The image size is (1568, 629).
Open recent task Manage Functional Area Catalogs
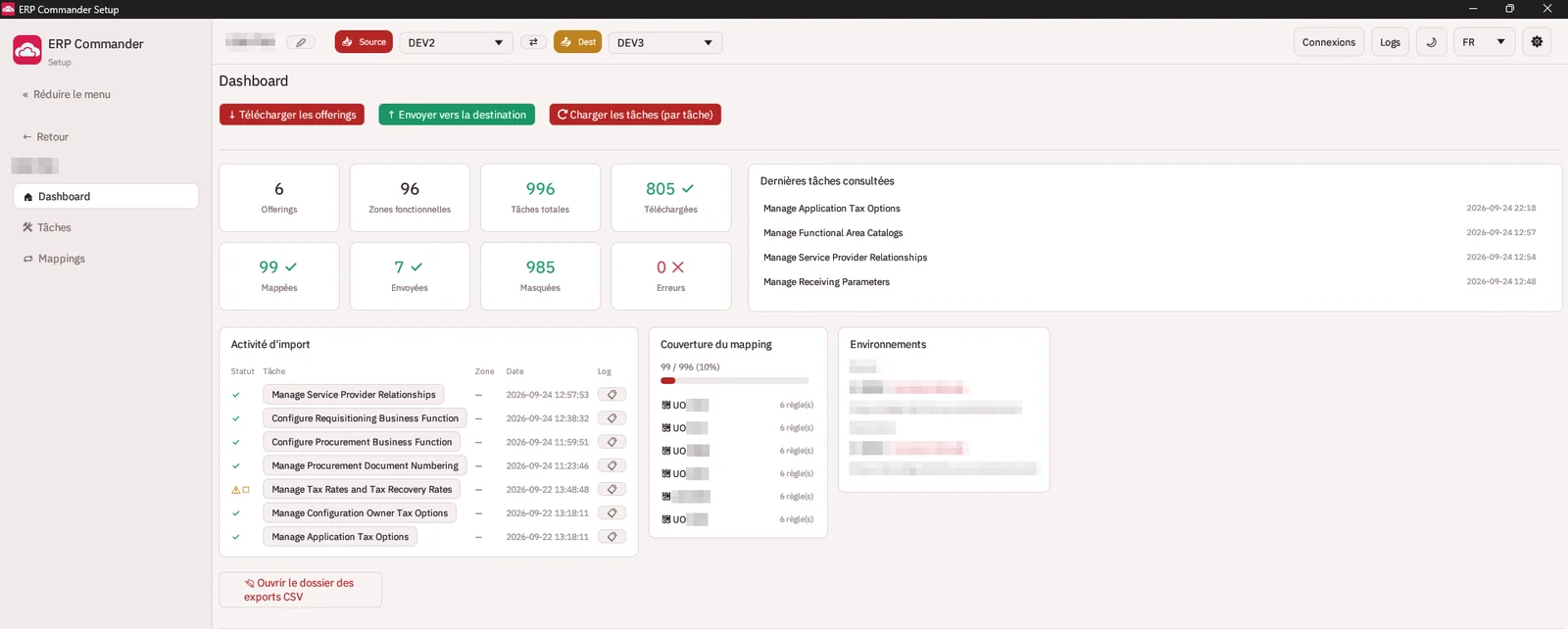833,233
